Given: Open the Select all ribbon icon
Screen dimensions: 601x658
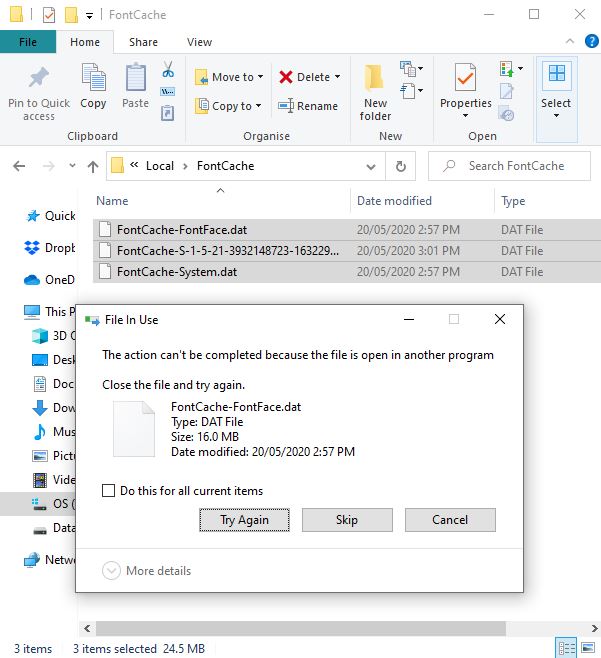Looking at the screenshot, I should 557,75.
